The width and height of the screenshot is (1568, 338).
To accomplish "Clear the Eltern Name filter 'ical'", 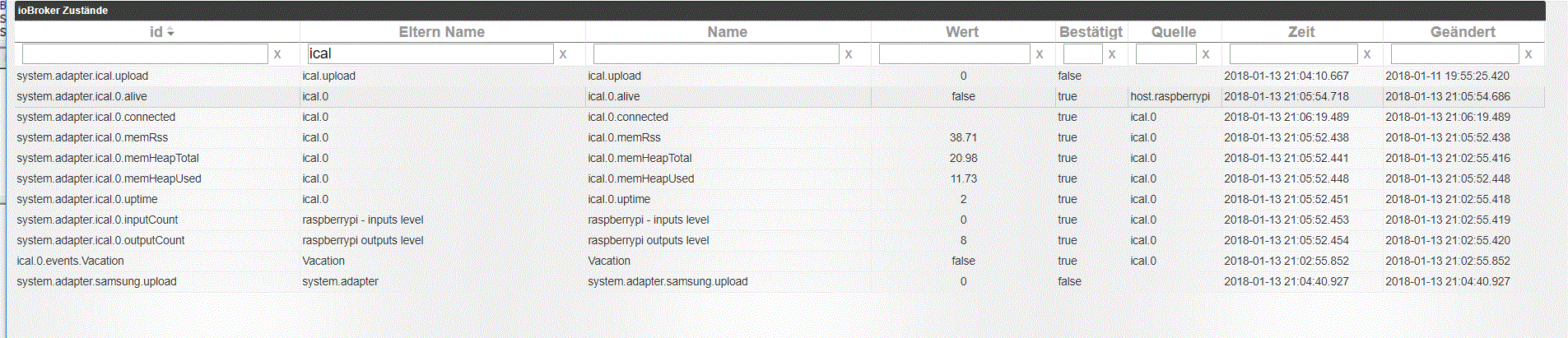I will 563,54.
